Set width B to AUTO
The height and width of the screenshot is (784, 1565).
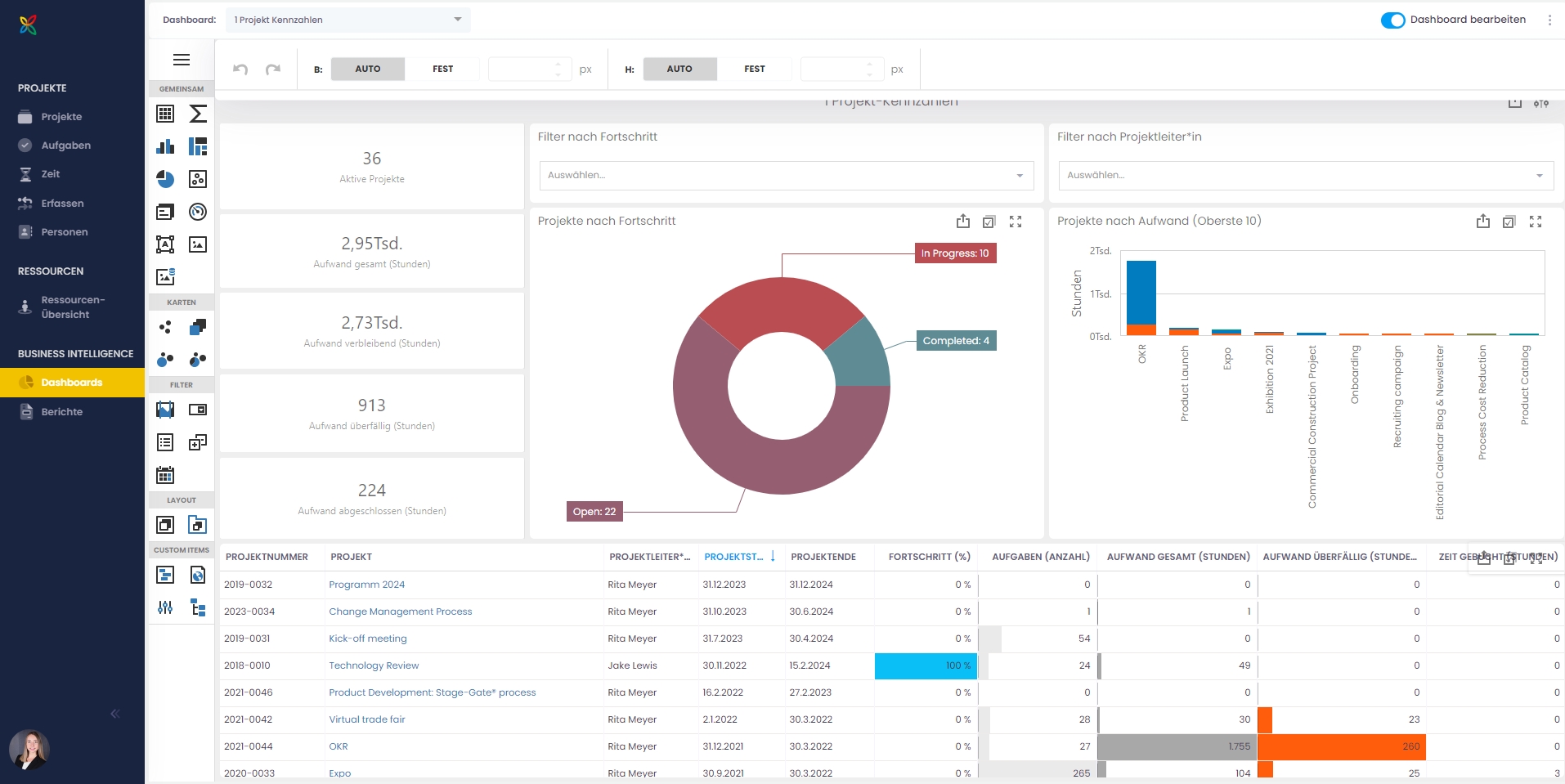point(368,69)
